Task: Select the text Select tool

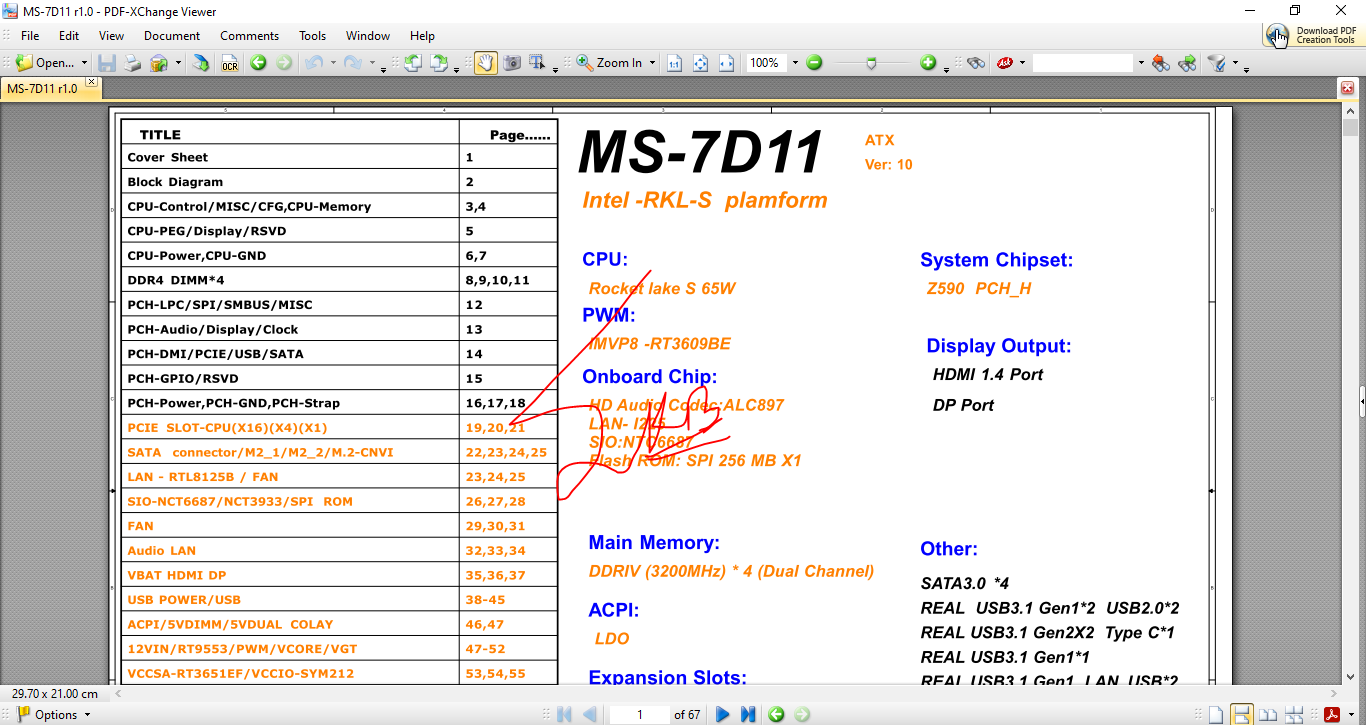Action: 537,62
